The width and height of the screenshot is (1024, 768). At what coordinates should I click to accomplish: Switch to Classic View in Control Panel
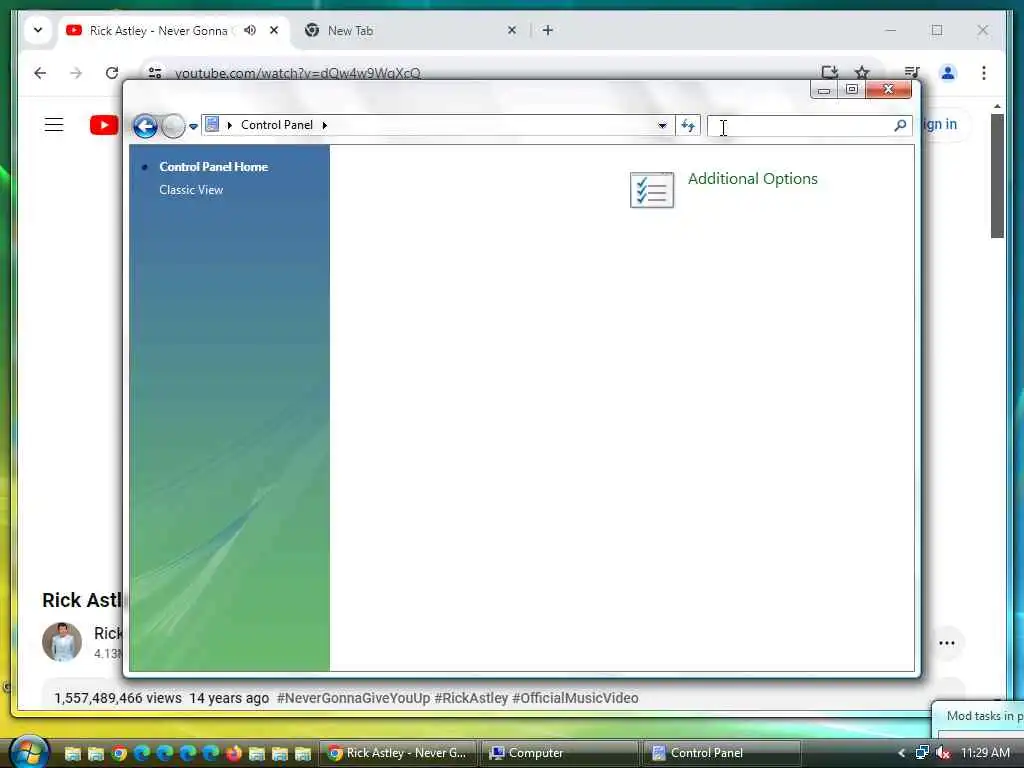coord(191,190)
